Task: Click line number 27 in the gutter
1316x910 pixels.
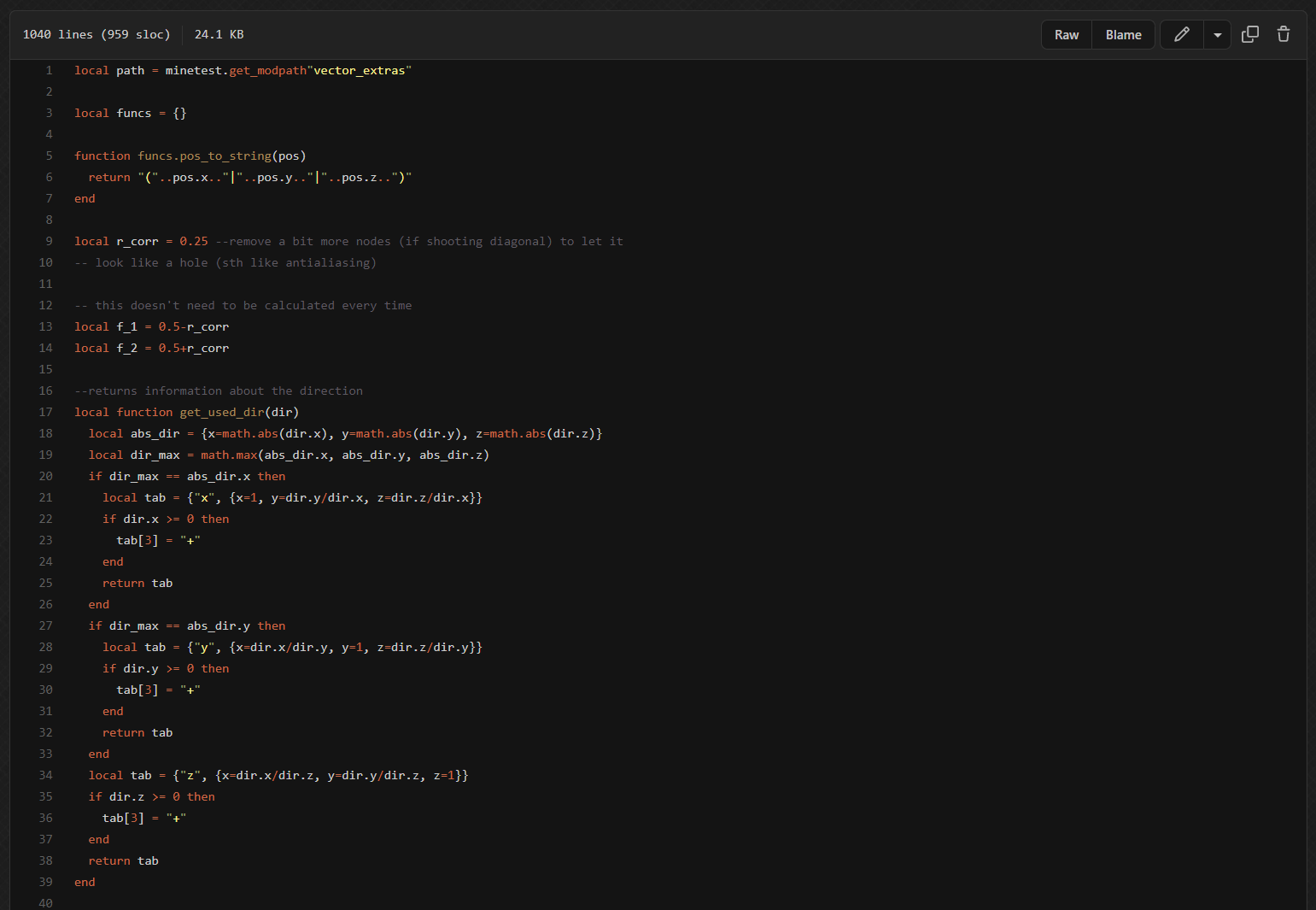Action: [x=45, y=625]
